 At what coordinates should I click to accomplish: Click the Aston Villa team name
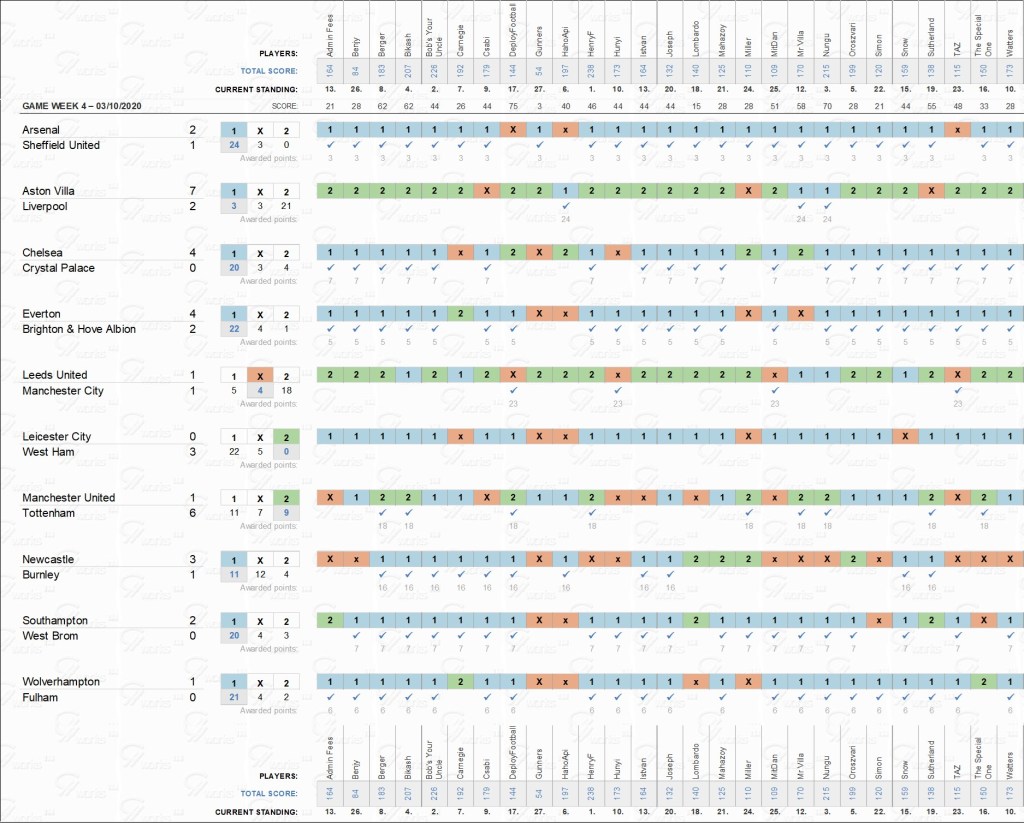pyautogui.click(x=50, y=191)
